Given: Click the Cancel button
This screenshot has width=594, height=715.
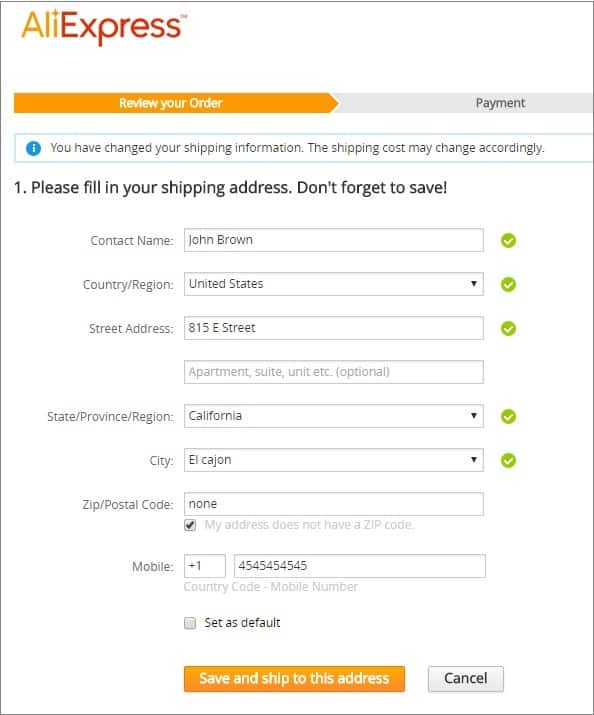Looking at the screenshot, I should coord(465,679).
